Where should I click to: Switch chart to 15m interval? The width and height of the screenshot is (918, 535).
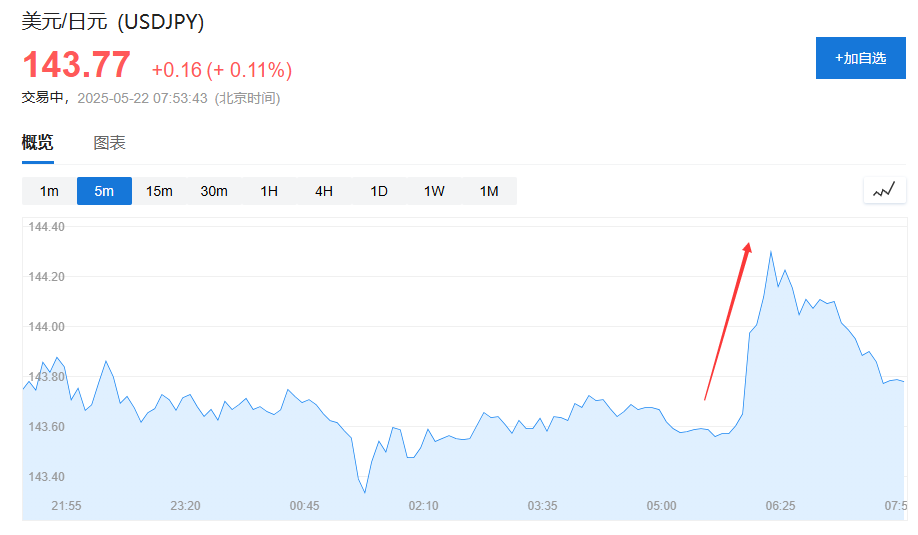tap(159, 191)
